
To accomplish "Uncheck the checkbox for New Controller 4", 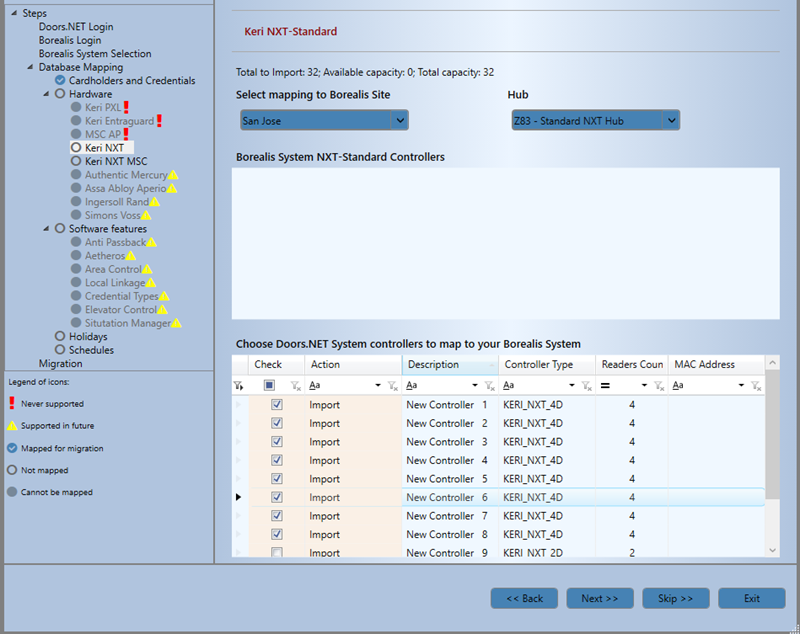I will click(x=277, y=460).
